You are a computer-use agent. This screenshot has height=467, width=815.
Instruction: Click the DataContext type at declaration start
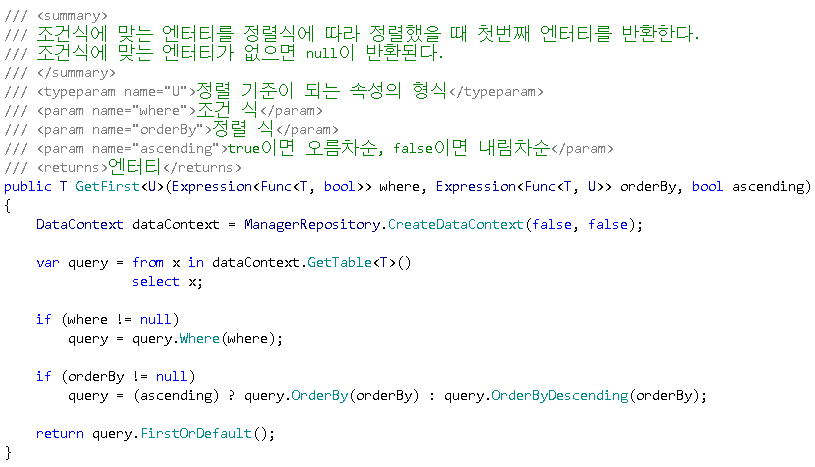pyautogui.click(x=80, y=225)
